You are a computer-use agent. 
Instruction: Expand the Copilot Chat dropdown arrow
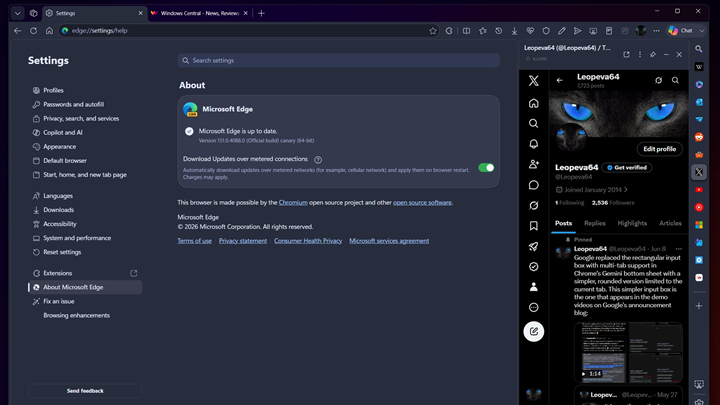702,31
